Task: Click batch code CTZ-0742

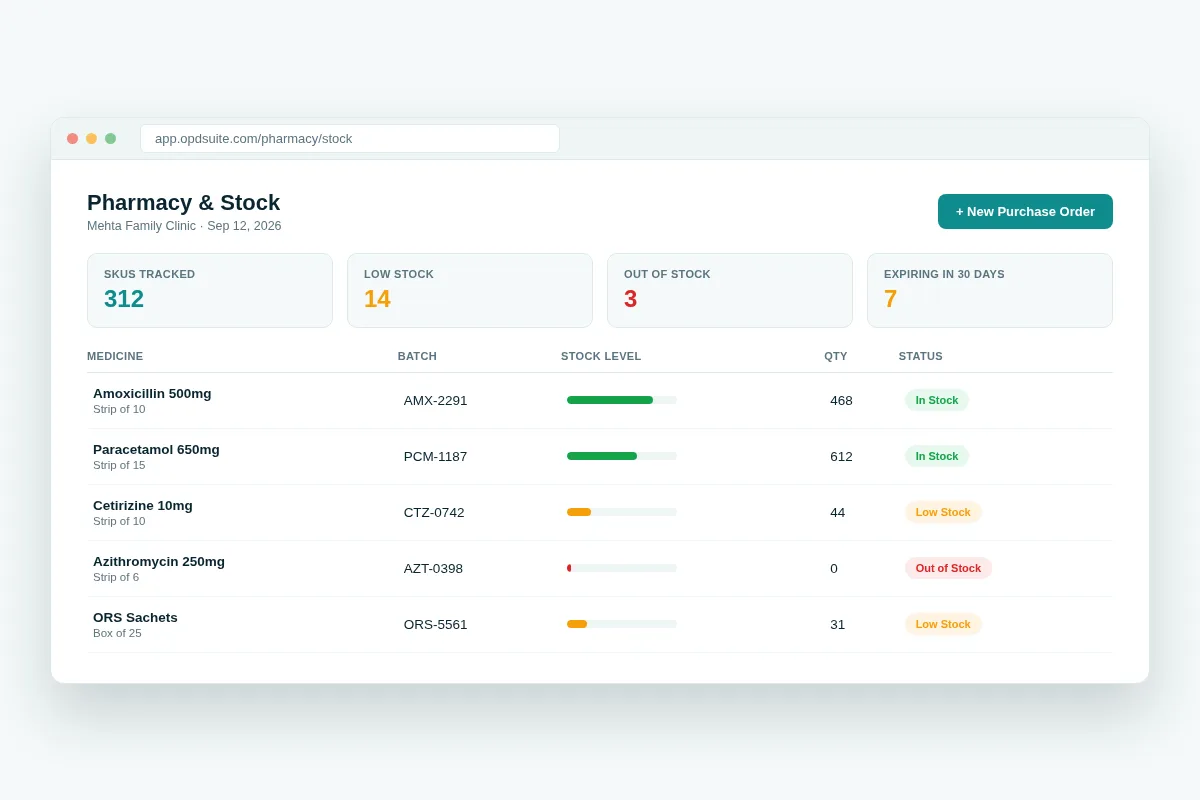Action: point(434,512)
